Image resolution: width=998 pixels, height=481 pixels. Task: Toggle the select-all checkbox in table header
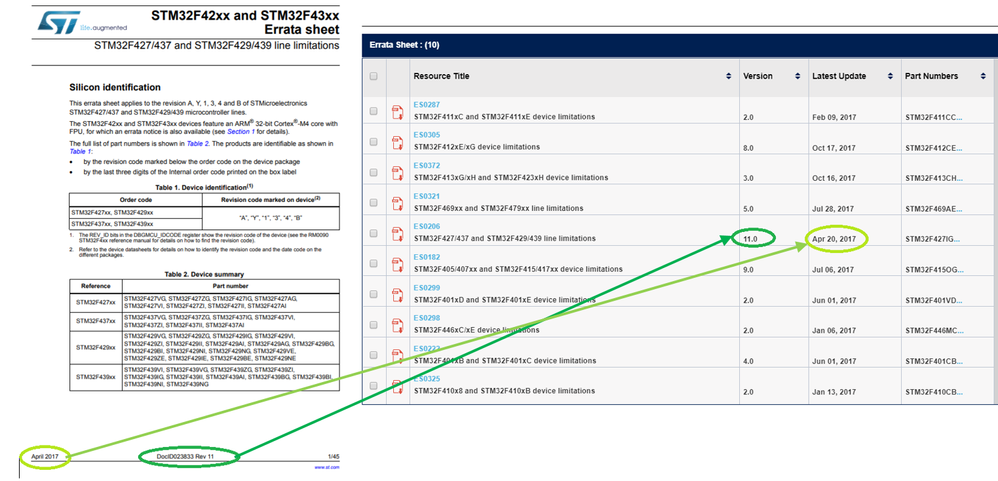[374, 76]
